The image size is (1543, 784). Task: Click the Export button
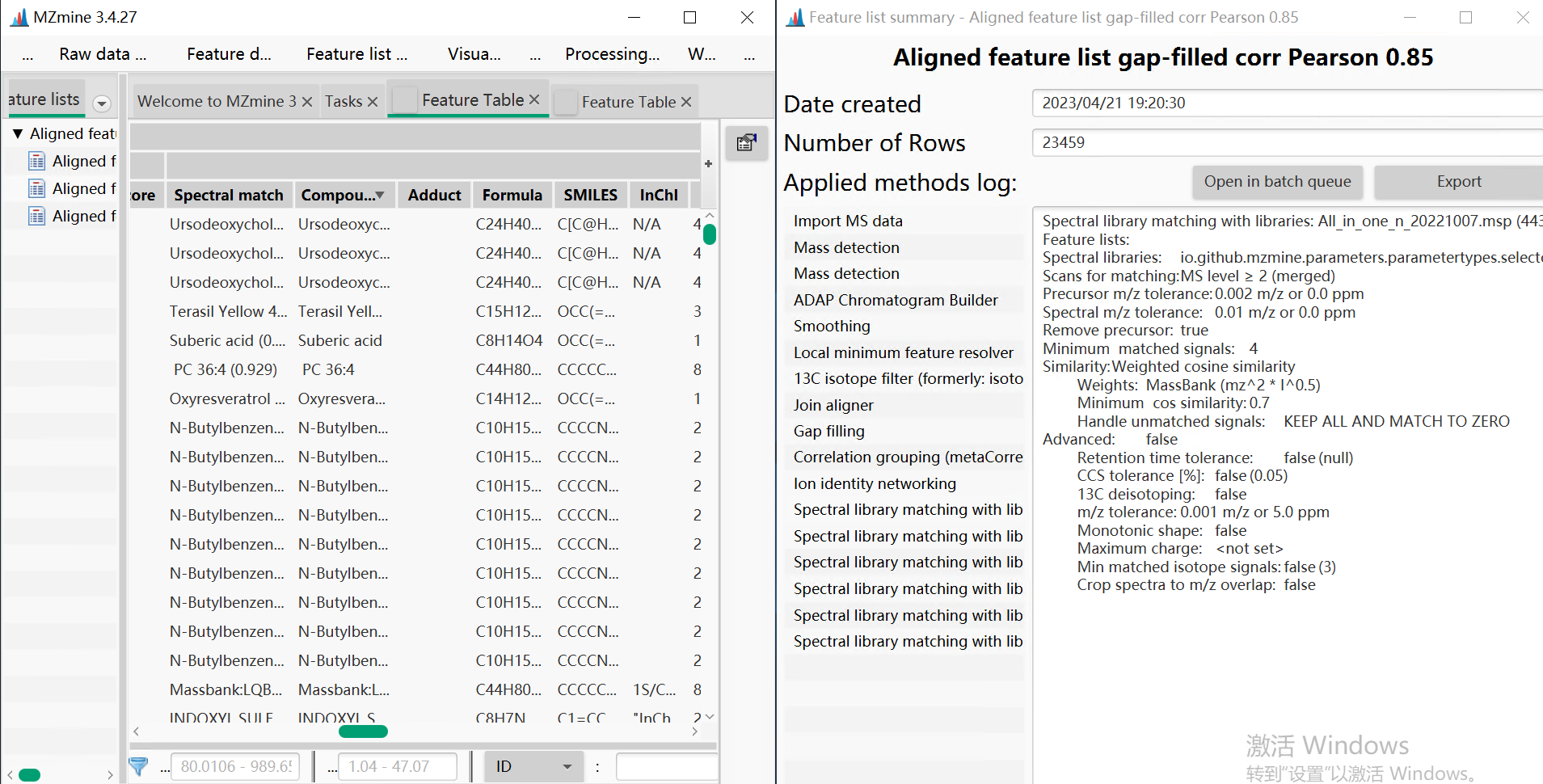(x=1457, y=181)
